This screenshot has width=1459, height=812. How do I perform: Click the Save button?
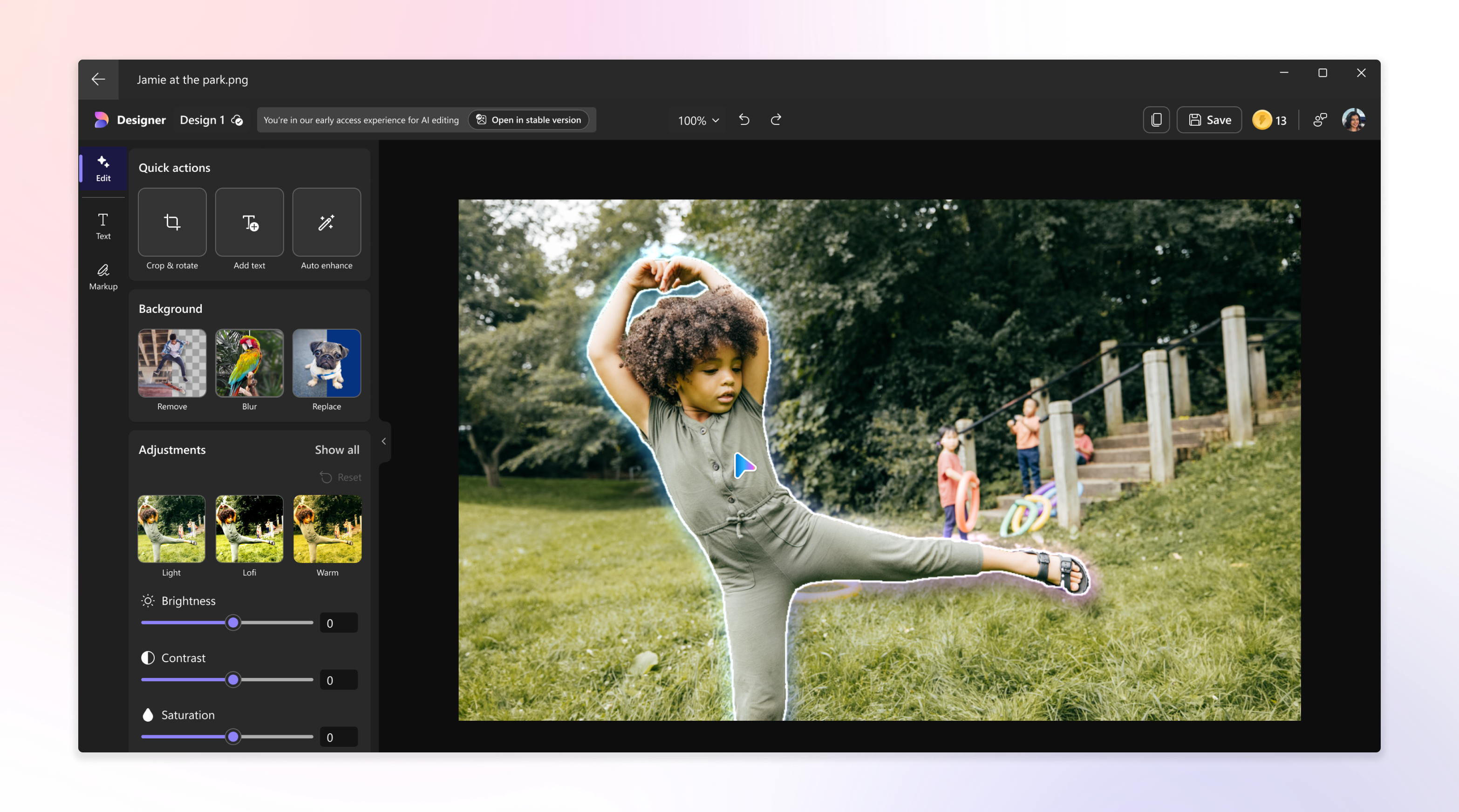pos(1209,120)
